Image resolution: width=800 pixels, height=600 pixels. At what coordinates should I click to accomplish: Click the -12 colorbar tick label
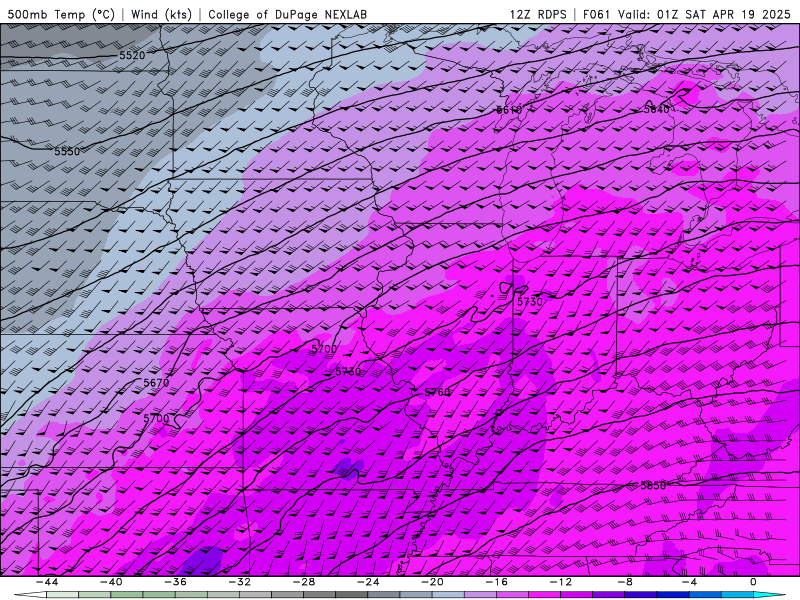[x=561, y=582]
